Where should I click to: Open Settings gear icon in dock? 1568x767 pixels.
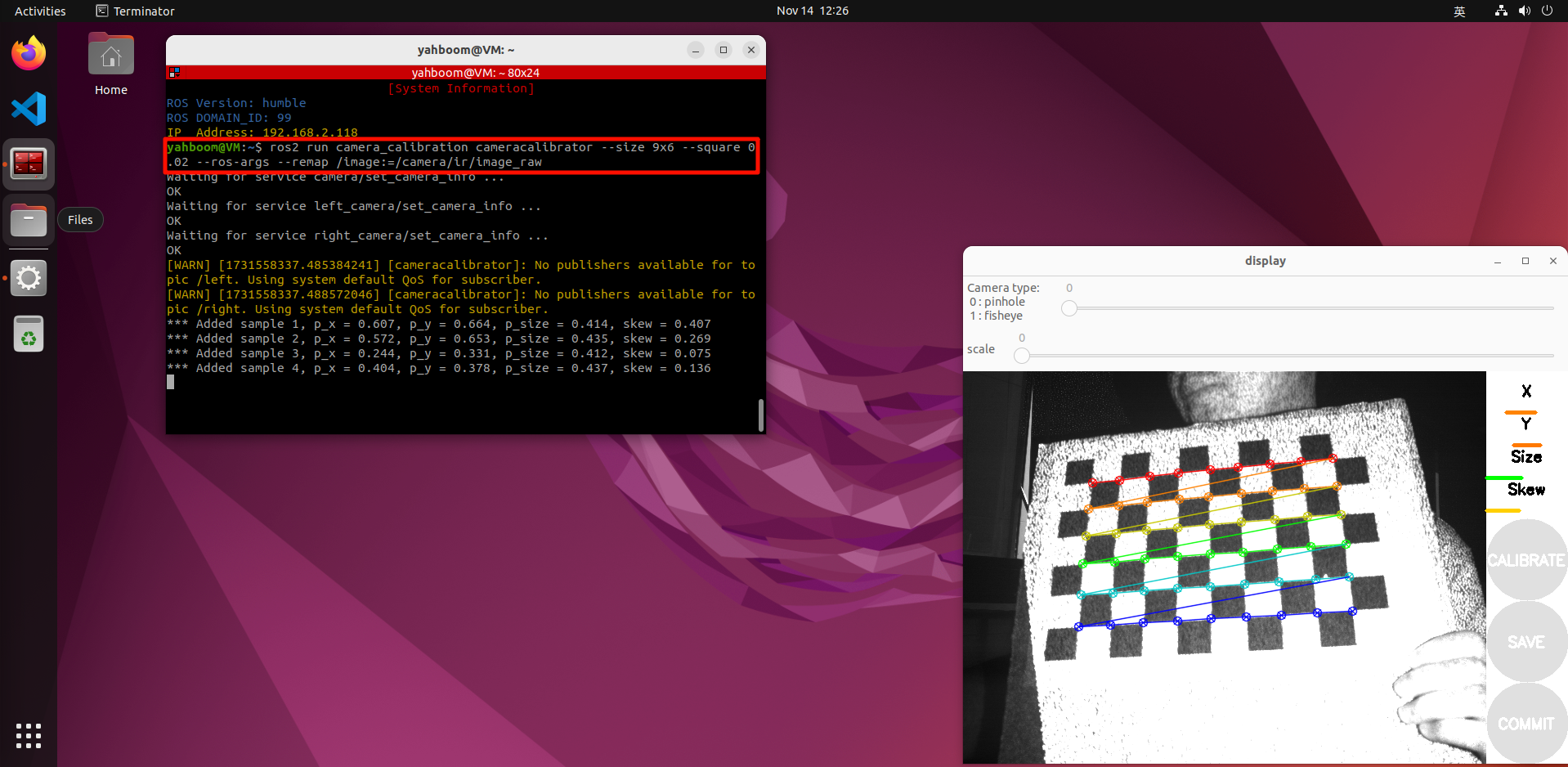click(29, 278)
